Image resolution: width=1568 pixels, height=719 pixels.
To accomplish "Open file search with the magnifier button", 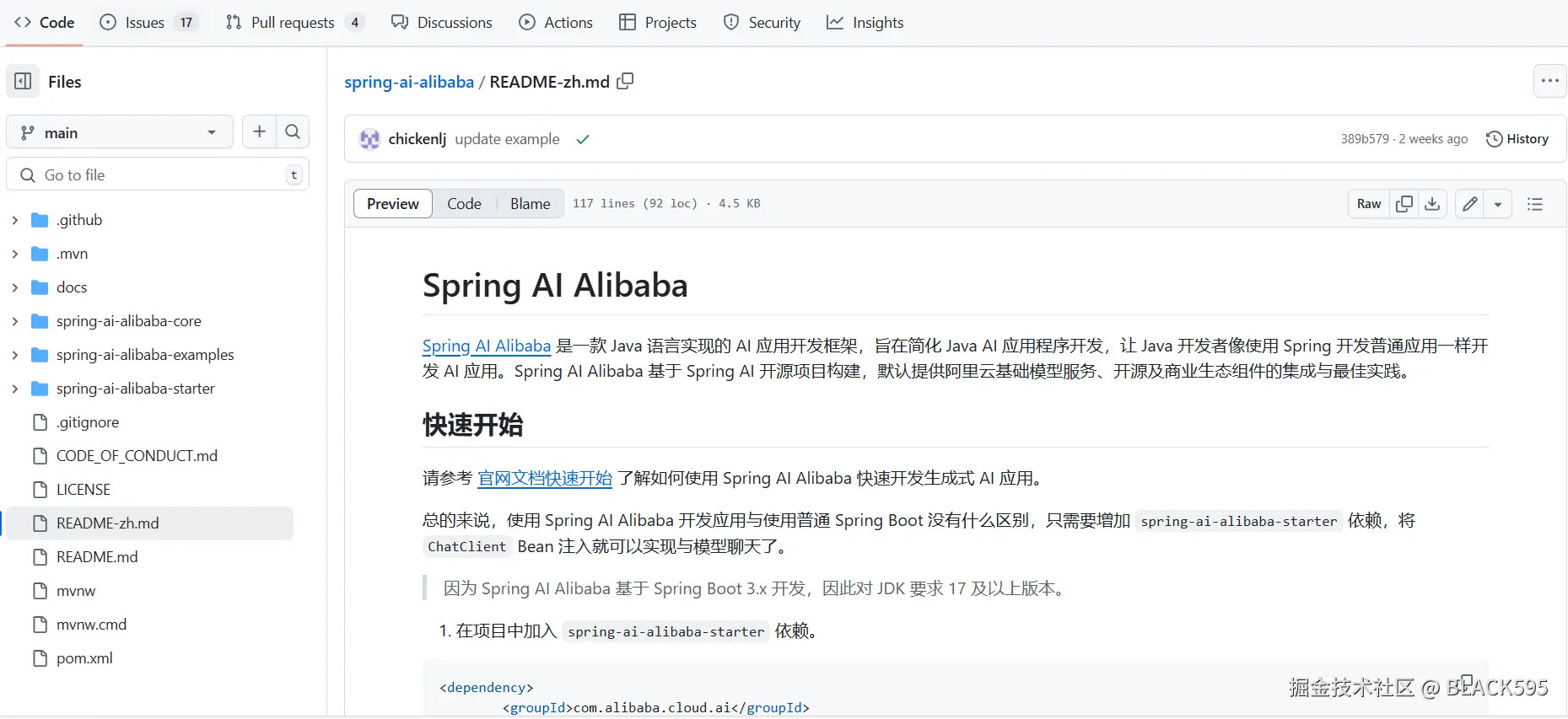I will pyautogui.click(x=293, y=132).
